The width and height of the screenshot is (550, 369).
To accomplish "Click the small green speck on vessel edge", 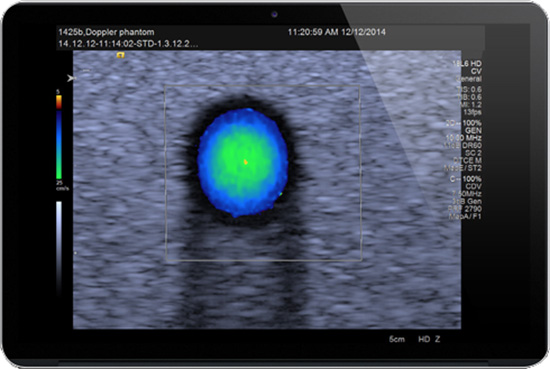I will pos(281,194).
